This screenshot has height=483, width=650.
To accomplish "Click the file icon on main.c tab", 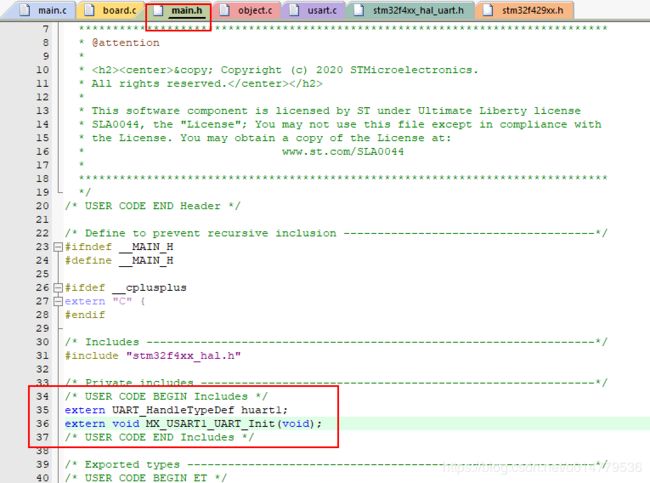I will pyautogui.click(x=25, y=10).
